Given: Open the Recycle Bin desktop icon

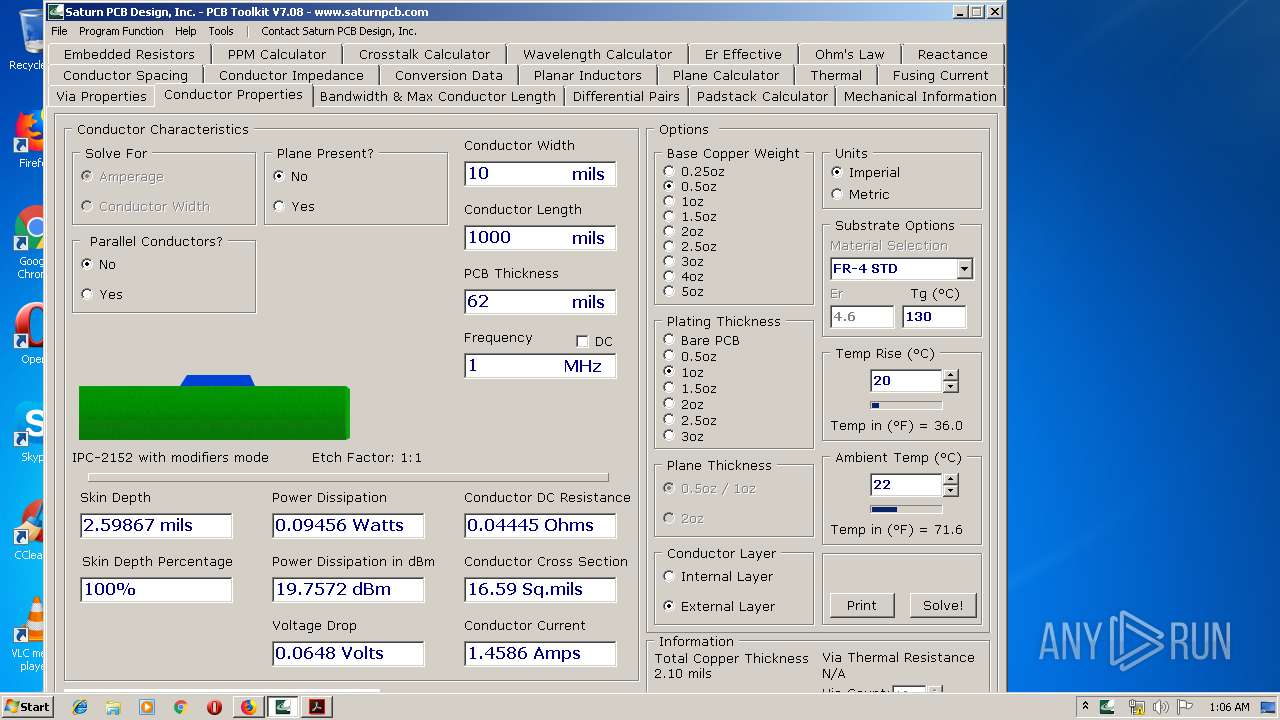Looking at the screenshot, I should coord(27,40).
